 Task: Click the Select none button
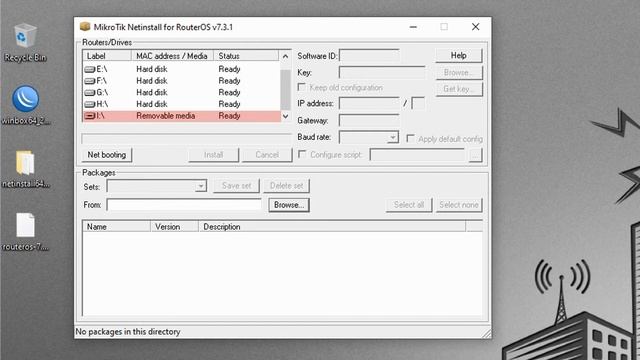(x=459, y=205)
